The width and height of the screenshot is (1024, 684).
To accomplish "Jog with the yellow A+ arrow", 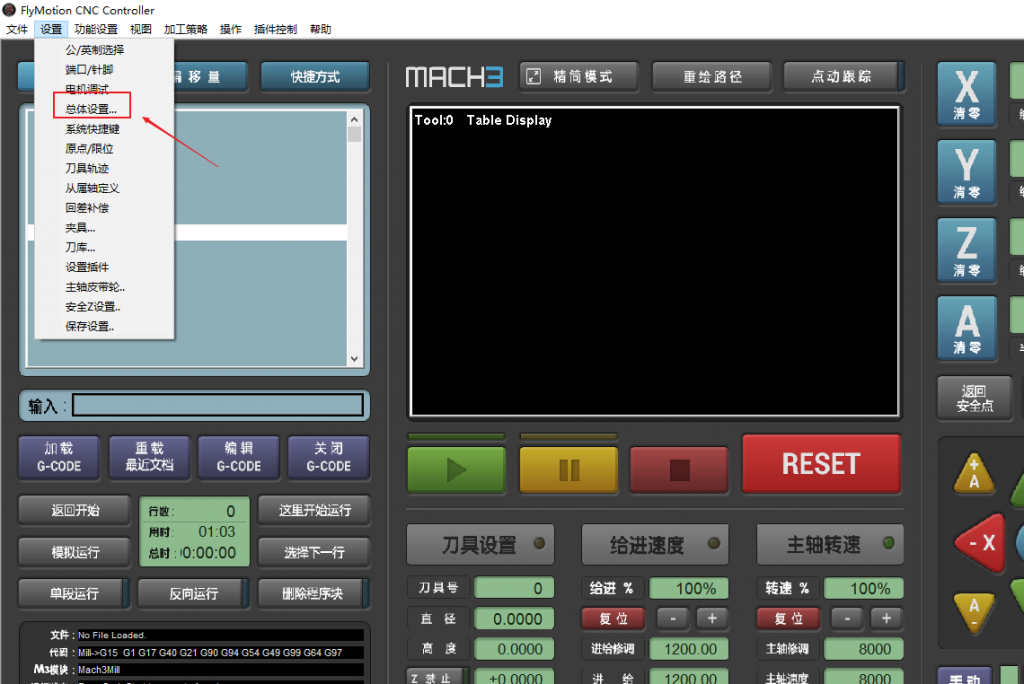I will 974,474.
